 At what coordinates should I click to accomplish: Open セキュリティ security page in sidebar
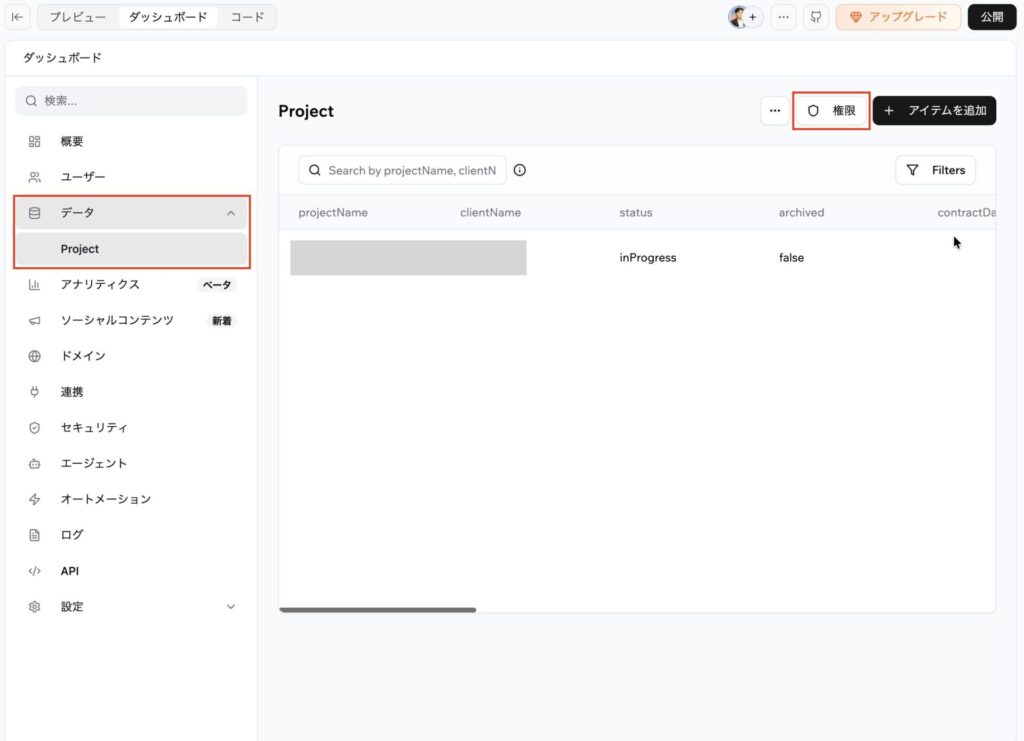click(94, 428)
